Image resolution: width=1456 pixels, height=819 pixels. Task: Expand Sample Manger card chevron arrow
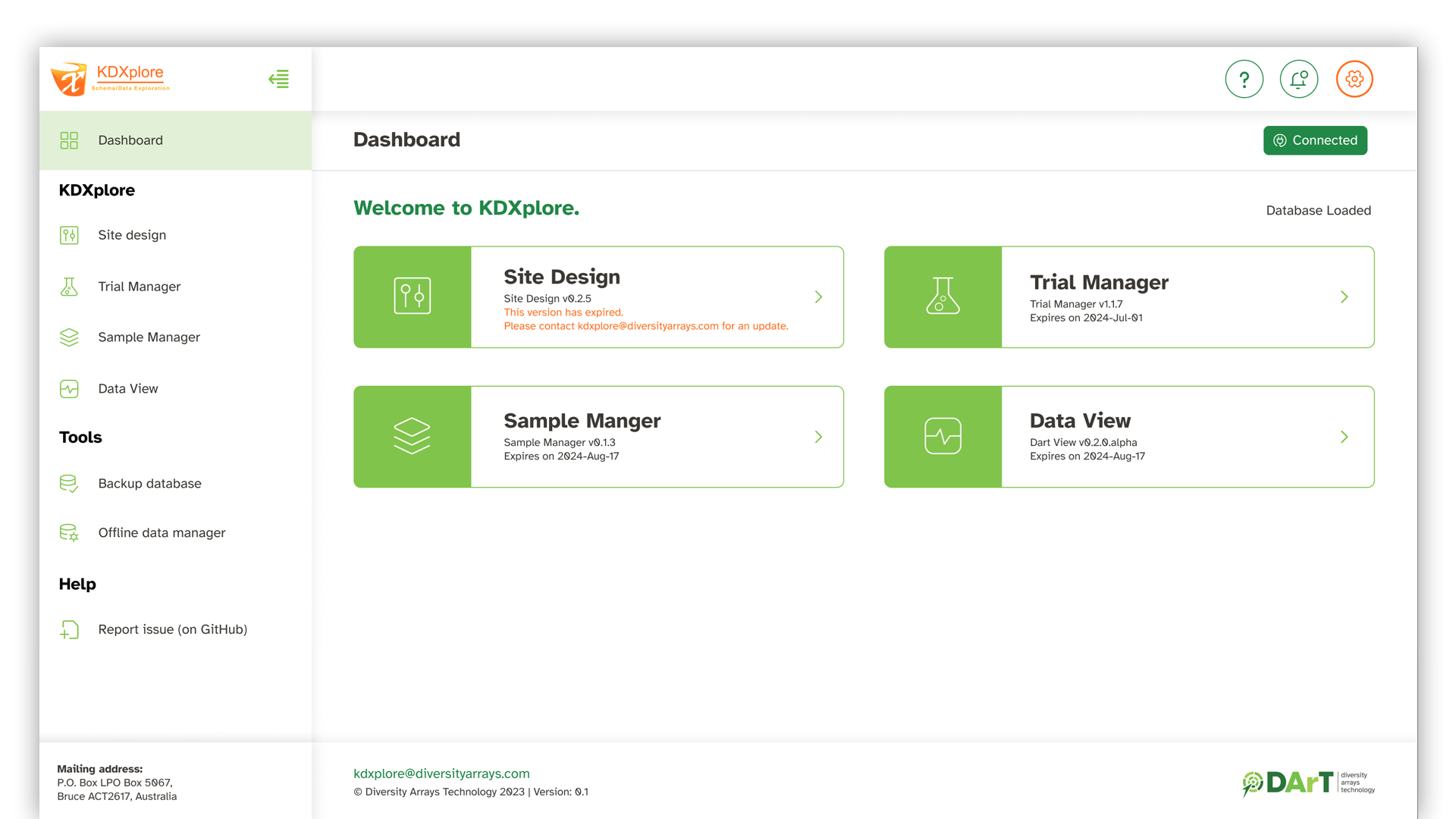point(818,437)
